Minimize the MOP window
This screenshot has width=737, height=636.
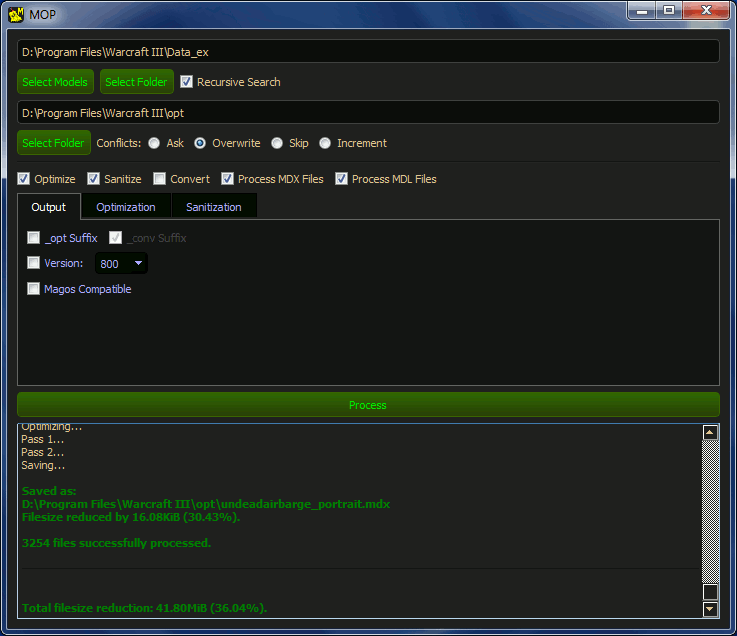coord(642,10)
